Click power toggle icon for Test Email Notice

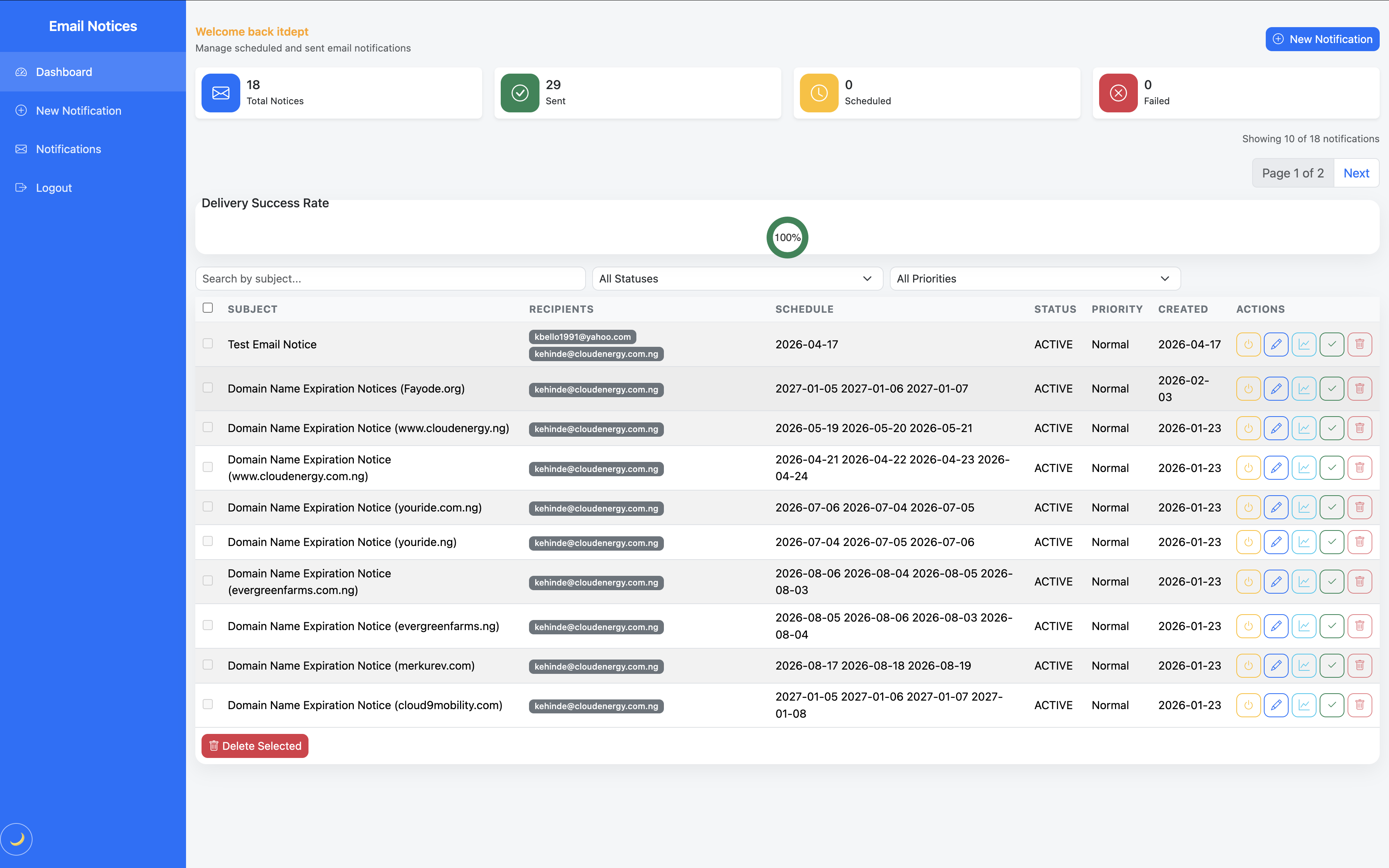coord(1248,344)
